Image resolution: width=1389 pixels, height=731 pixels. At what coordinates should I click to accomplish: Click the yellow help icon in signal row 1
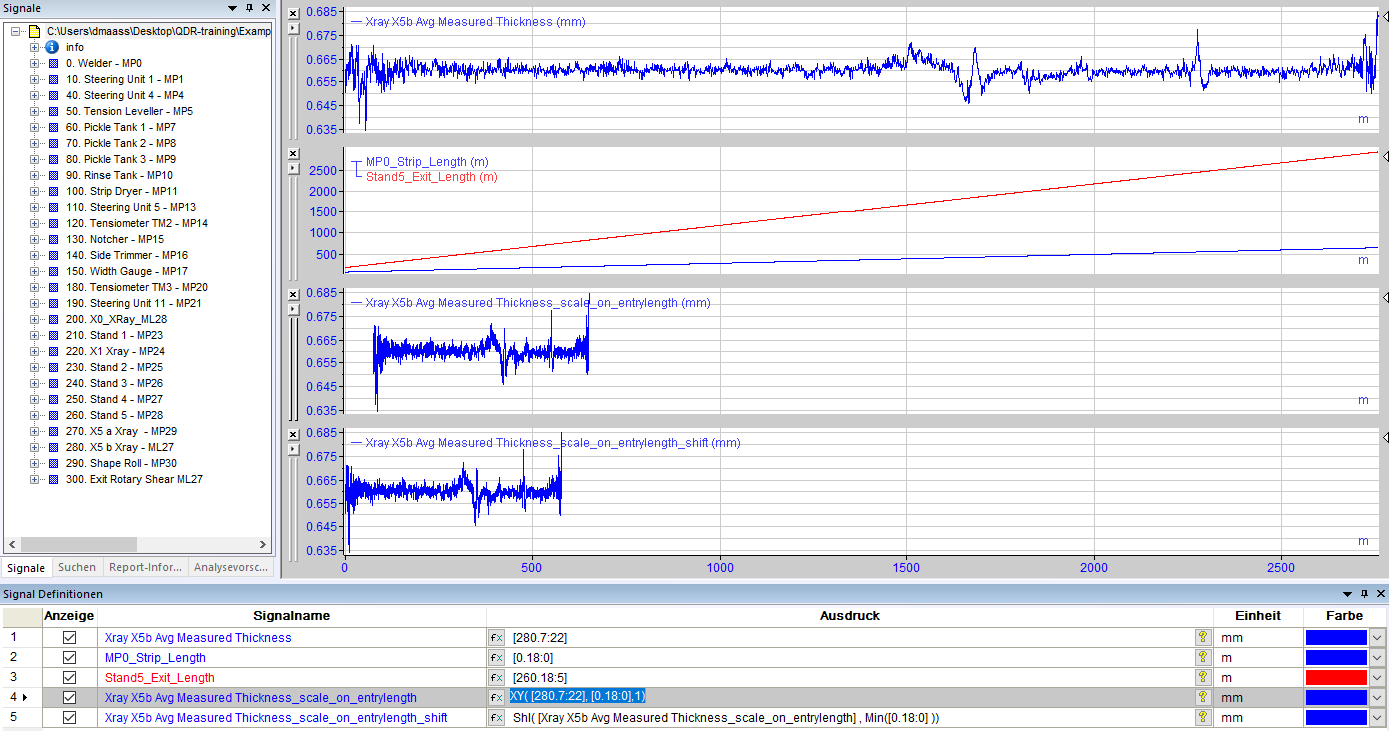1202,638
